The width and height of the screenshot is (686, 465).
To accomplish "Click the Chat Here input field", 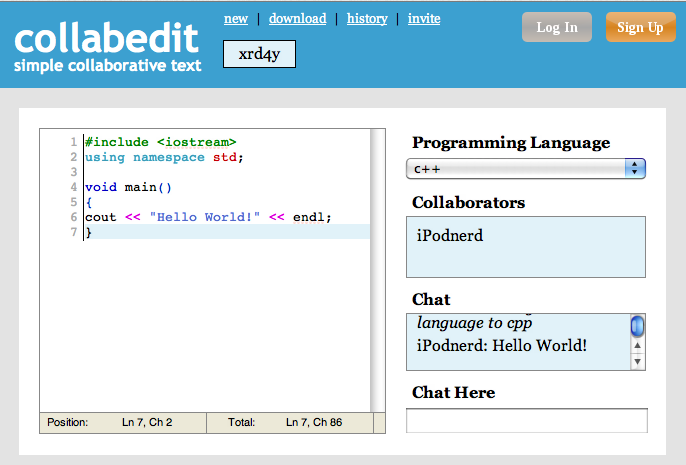I will coord(527,421).
